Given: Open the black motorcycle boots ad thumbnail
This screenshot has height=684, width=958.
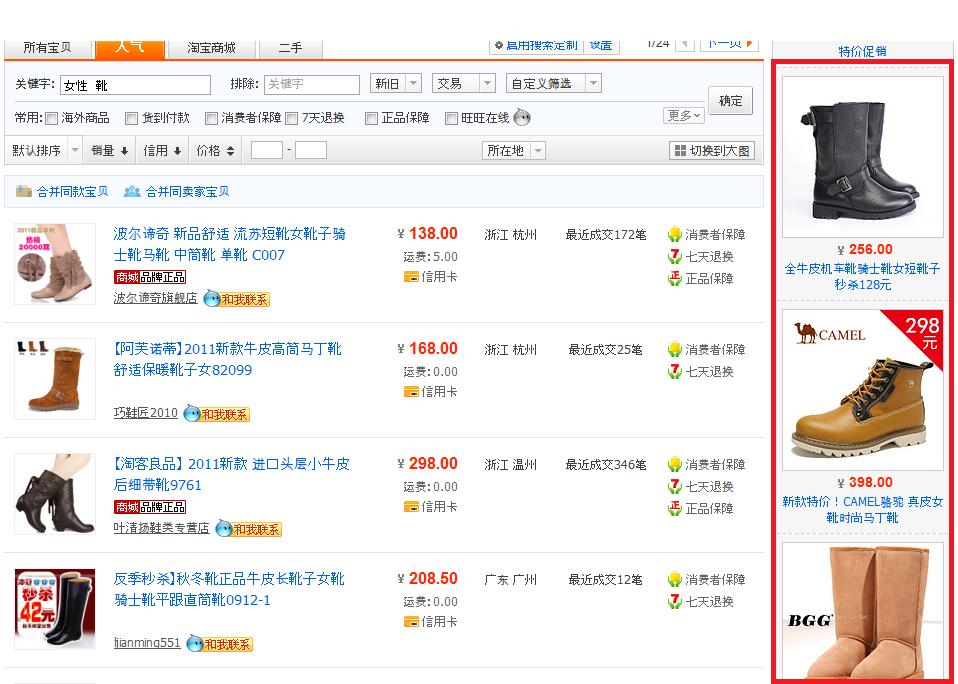Looking at the screenshot, I should coord(863,157).
